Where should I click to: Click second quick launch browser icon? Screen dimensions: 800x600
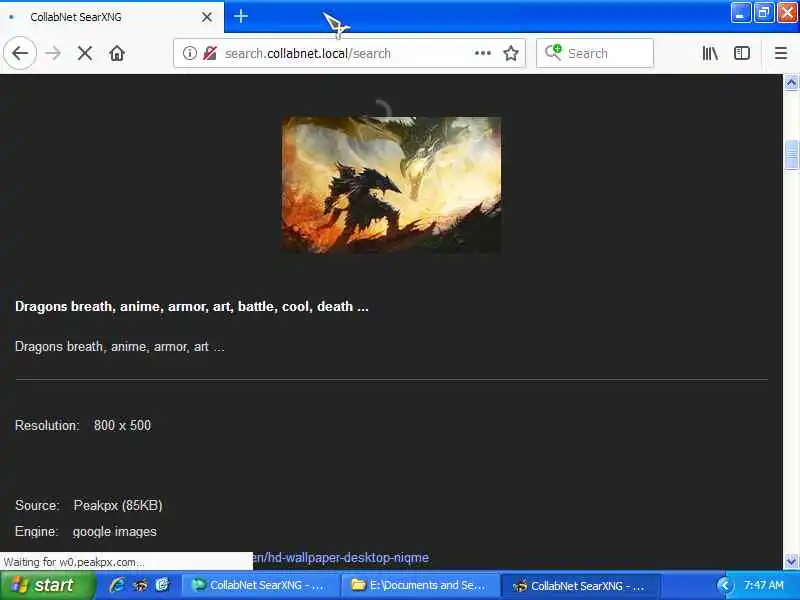[140, 585]
